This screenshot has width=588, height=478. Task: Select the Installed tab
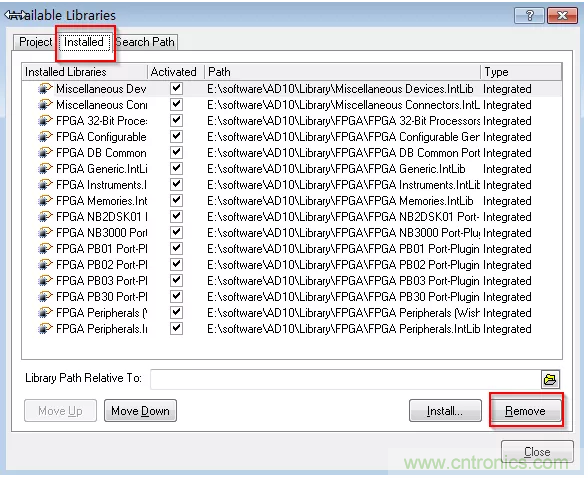[84, 42]
